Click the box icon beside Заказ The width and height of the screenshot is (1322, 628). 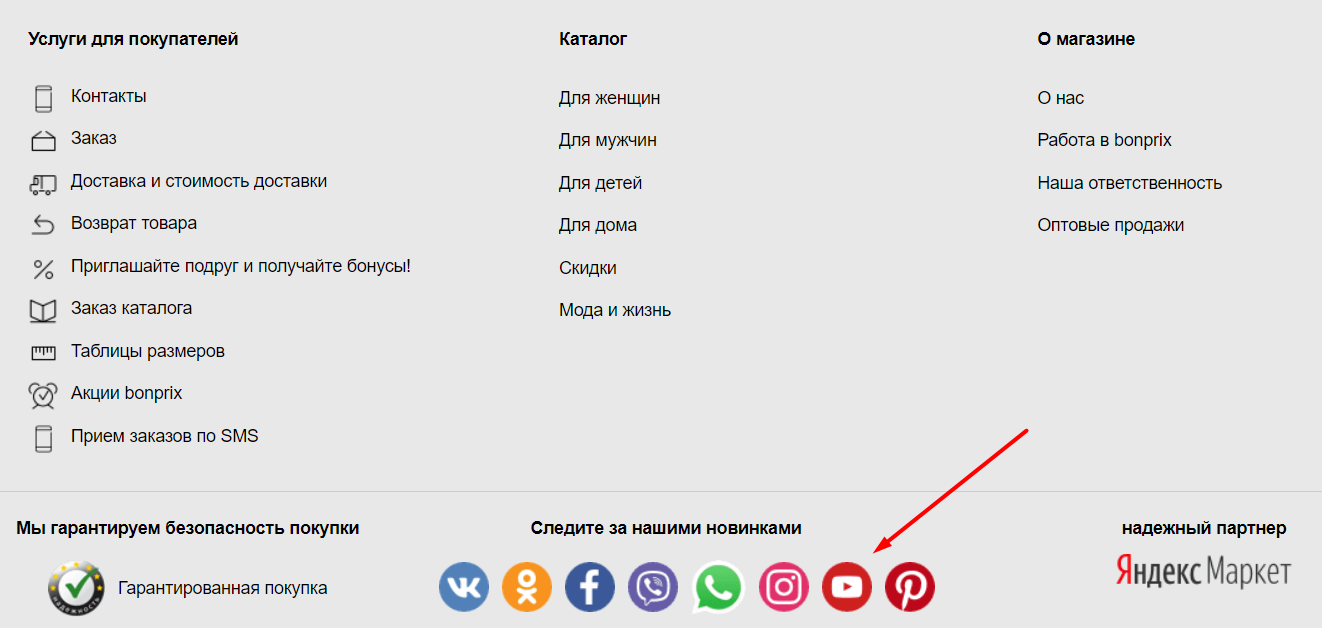click(43, 141)
